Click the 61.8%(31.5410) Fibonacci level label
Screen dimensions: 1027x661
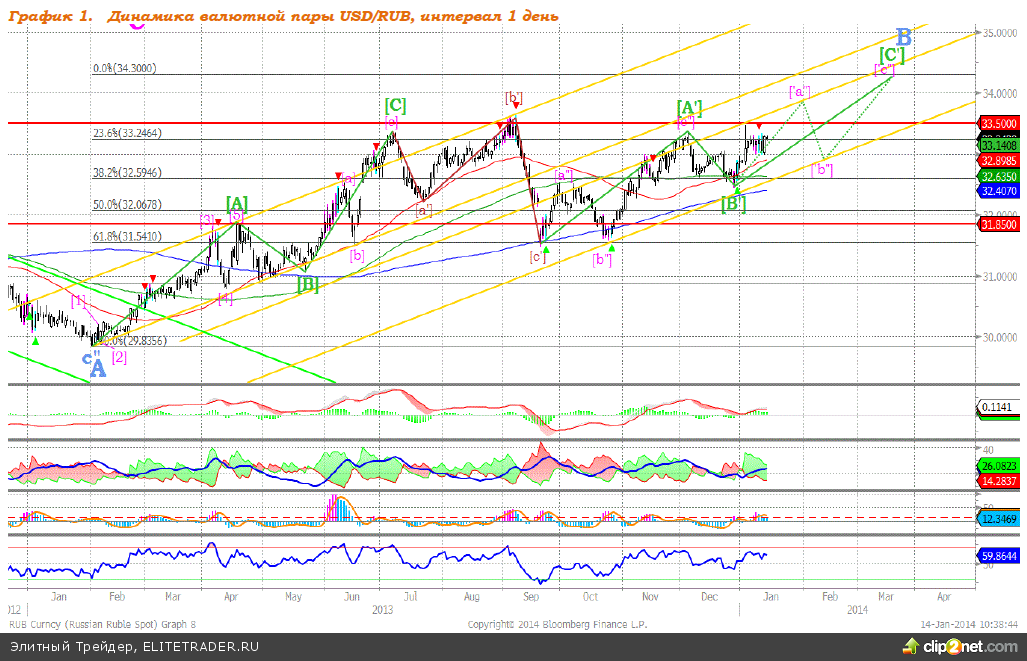click(x=126, y=237)
